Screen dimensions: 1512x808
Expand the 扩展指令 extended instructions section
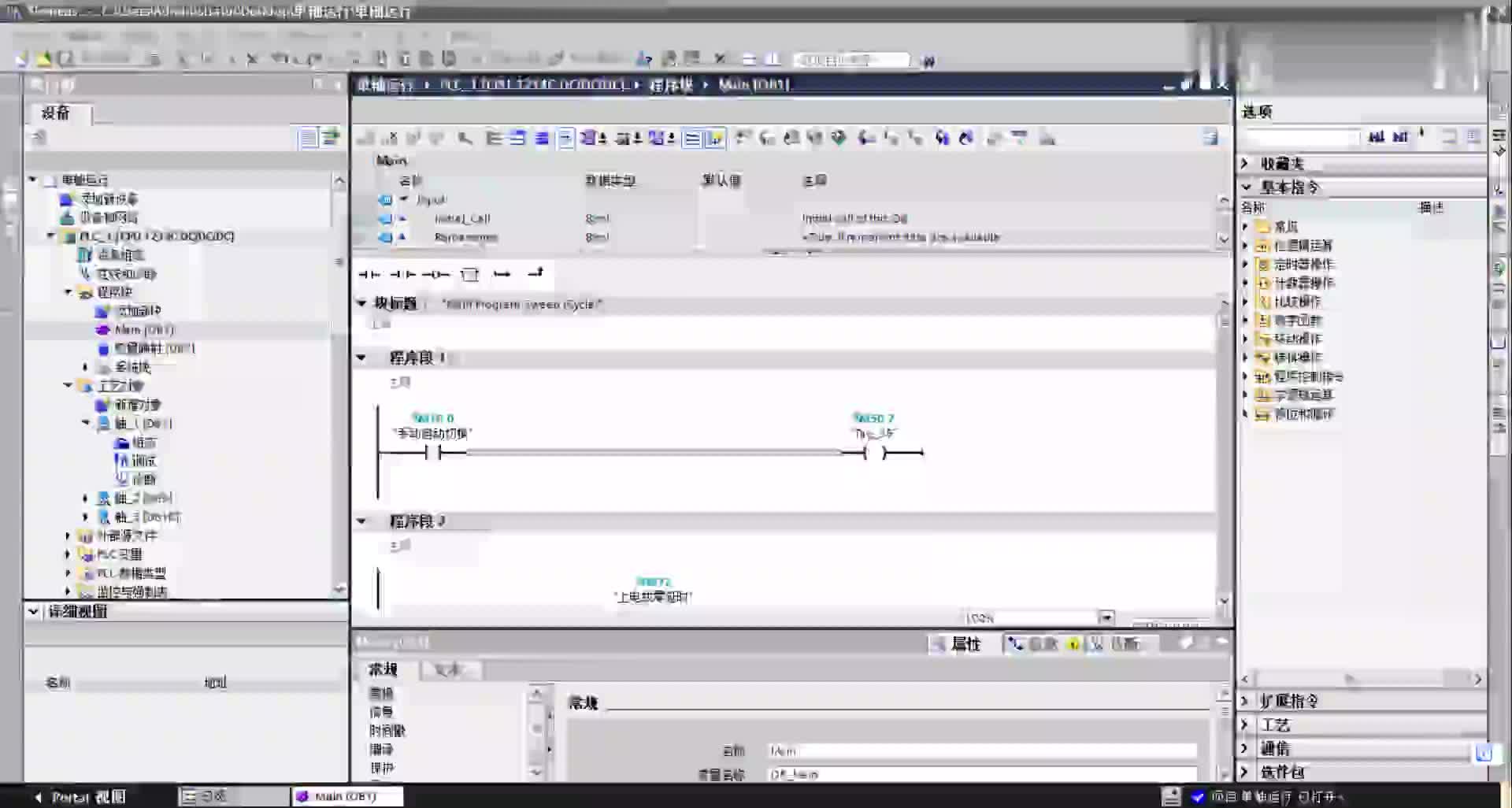coord(1244,701)
